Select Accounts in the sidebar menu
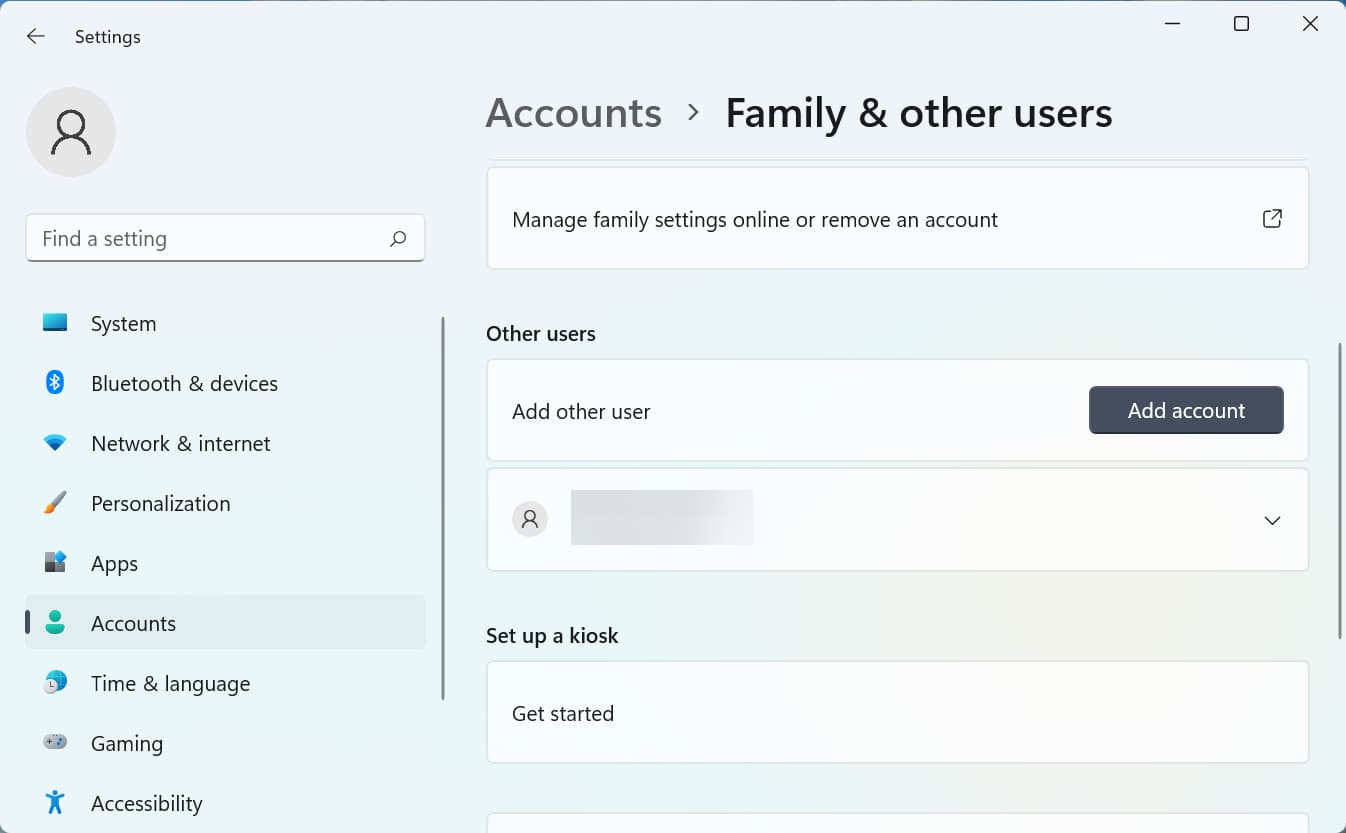1346x833 pixels. coord(133,623)
